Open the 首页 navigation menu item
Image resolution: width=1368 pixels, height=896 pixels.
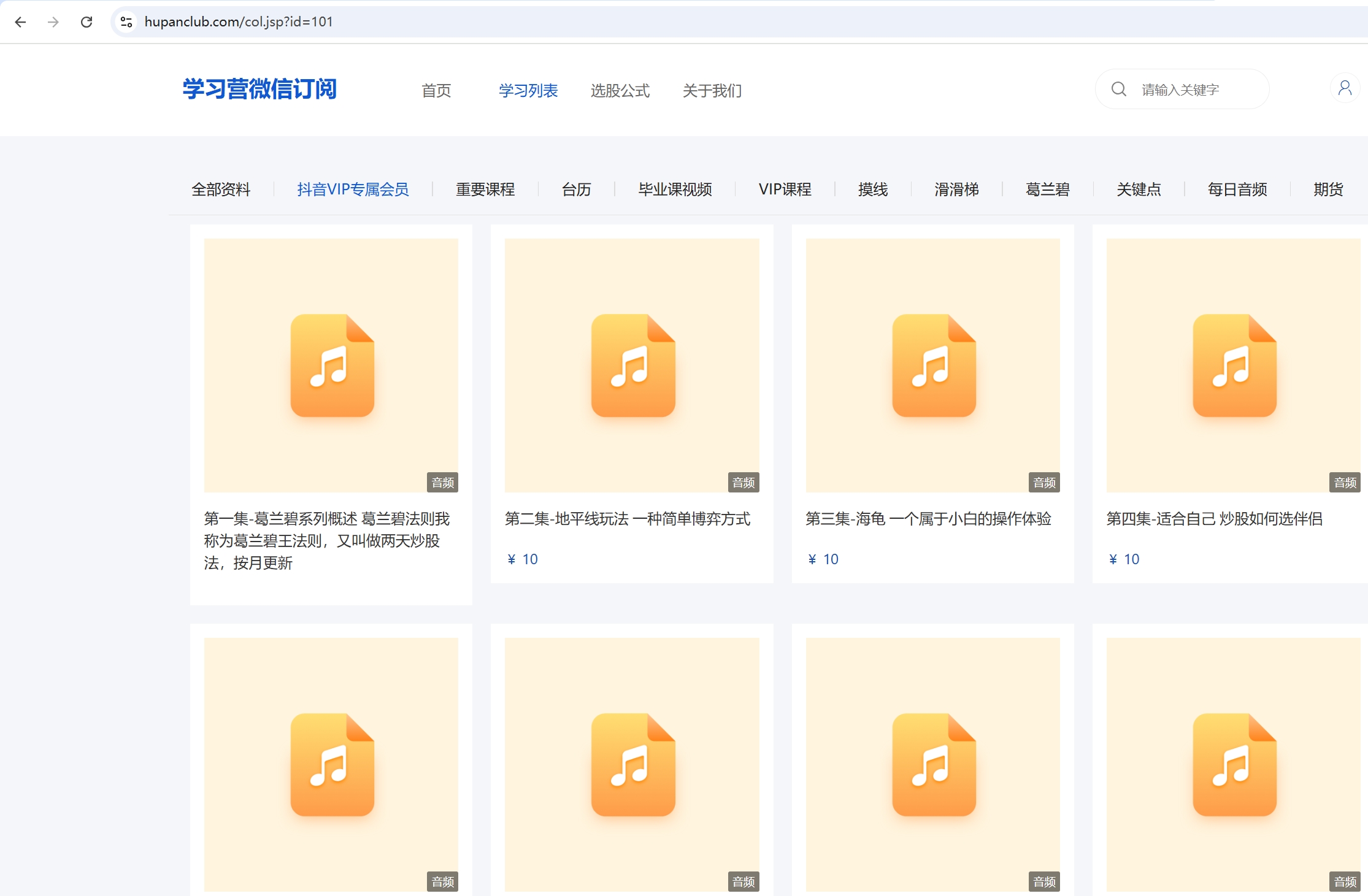(x=436, y=91)
